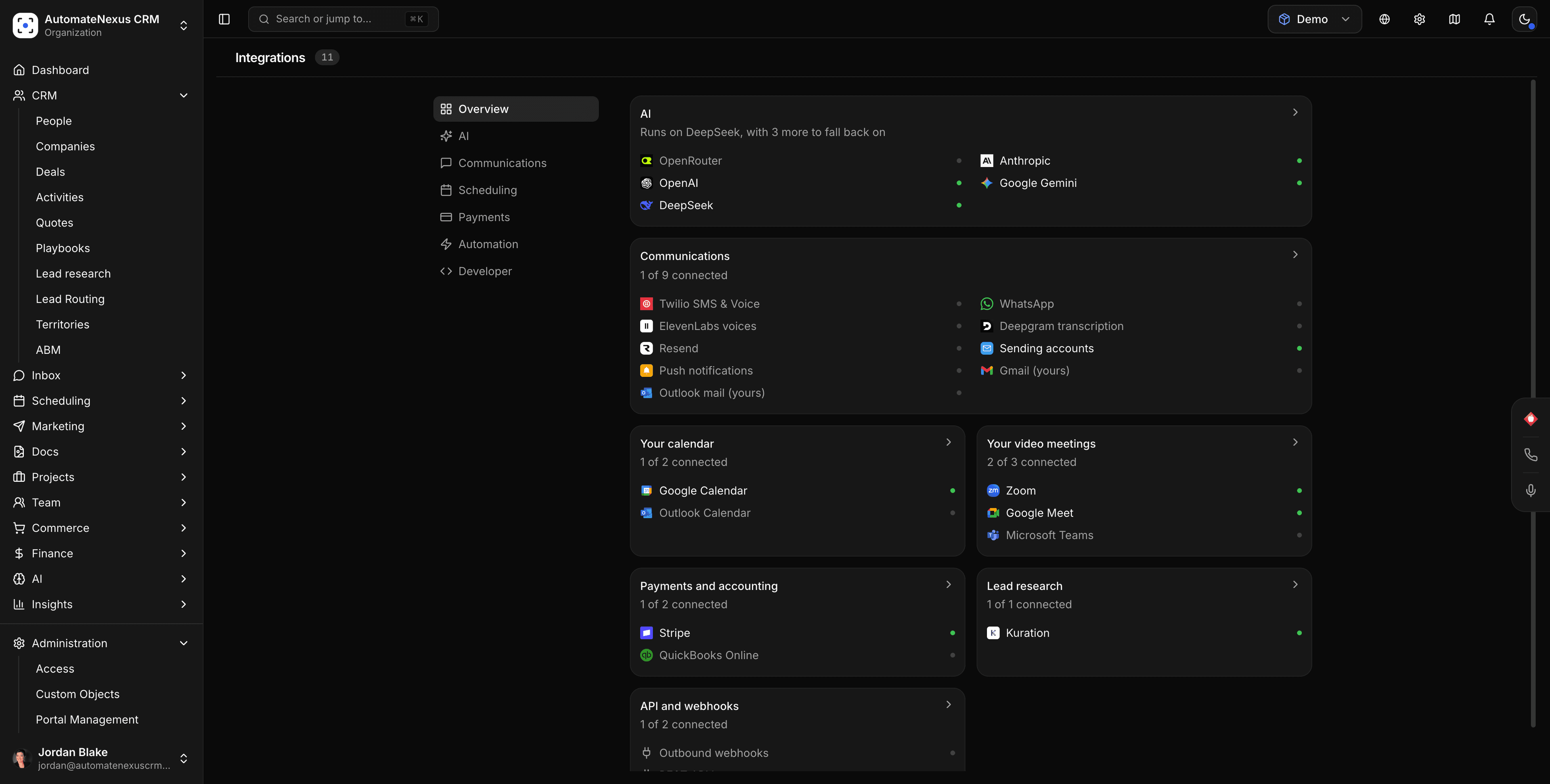Switch to the Developer tab
The image size is (1550, 784).
516,272
